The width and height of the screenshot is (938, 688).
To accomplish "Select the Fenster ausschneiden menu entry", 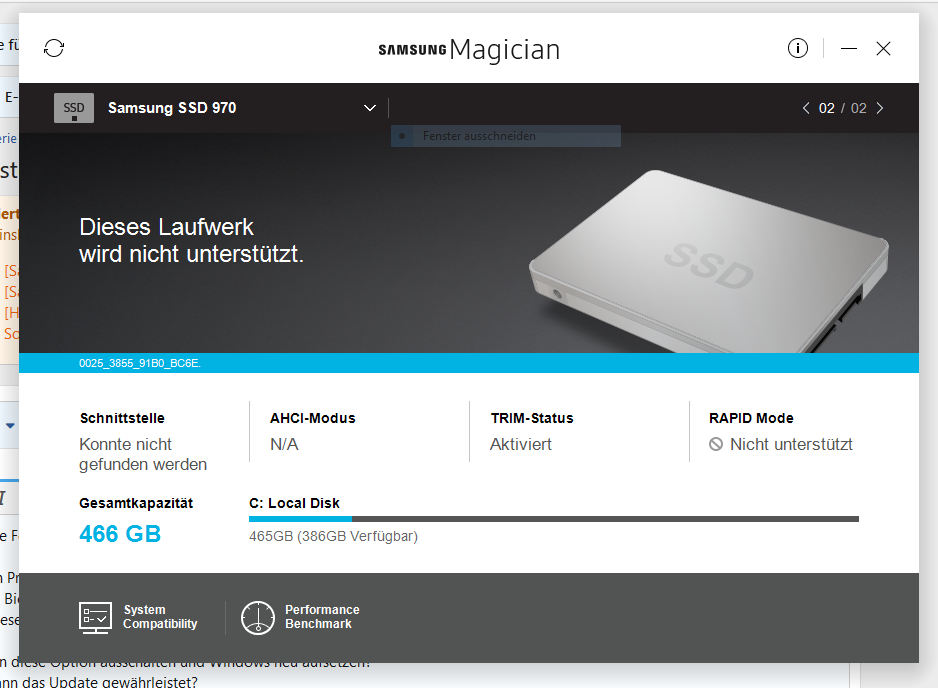I will [x=505, y=136].
